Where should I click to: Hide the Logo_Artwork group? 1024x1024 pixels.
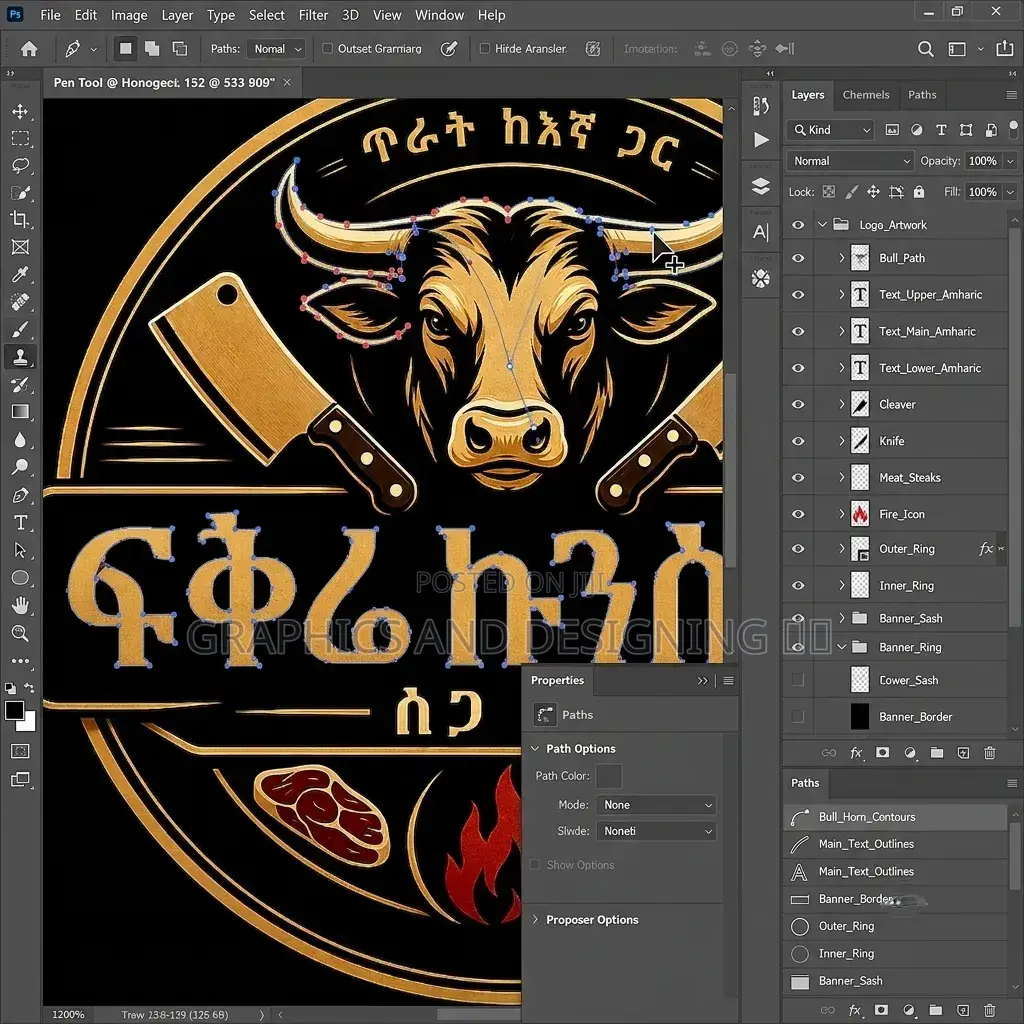click(798, 225)
